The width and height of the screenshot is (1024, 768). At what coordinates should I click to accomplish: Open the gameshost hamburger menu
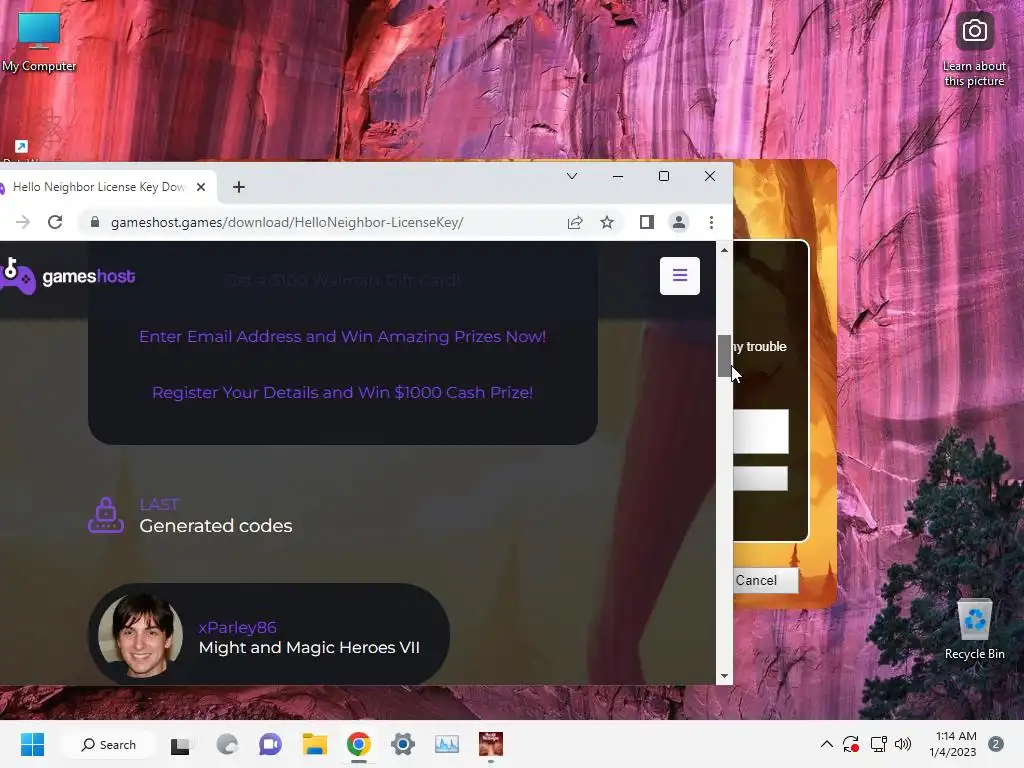coord(679,276)
